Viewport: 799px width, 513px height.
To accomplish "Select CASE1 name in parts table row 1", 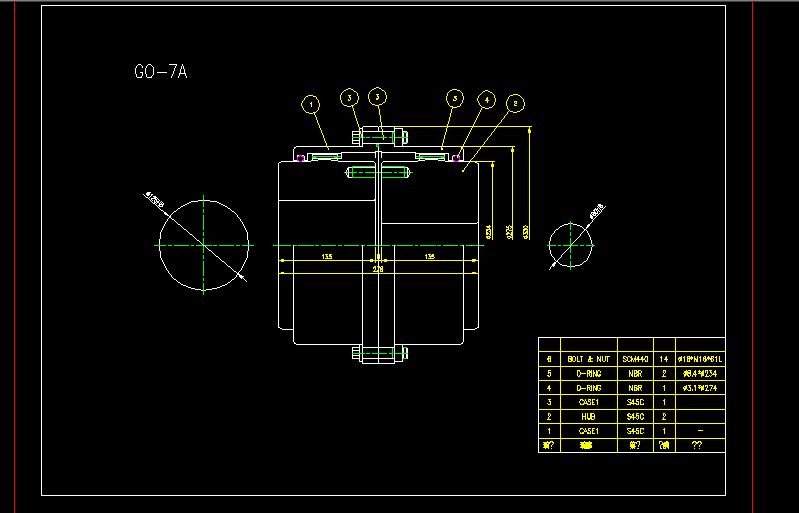I will pos(589,430).
